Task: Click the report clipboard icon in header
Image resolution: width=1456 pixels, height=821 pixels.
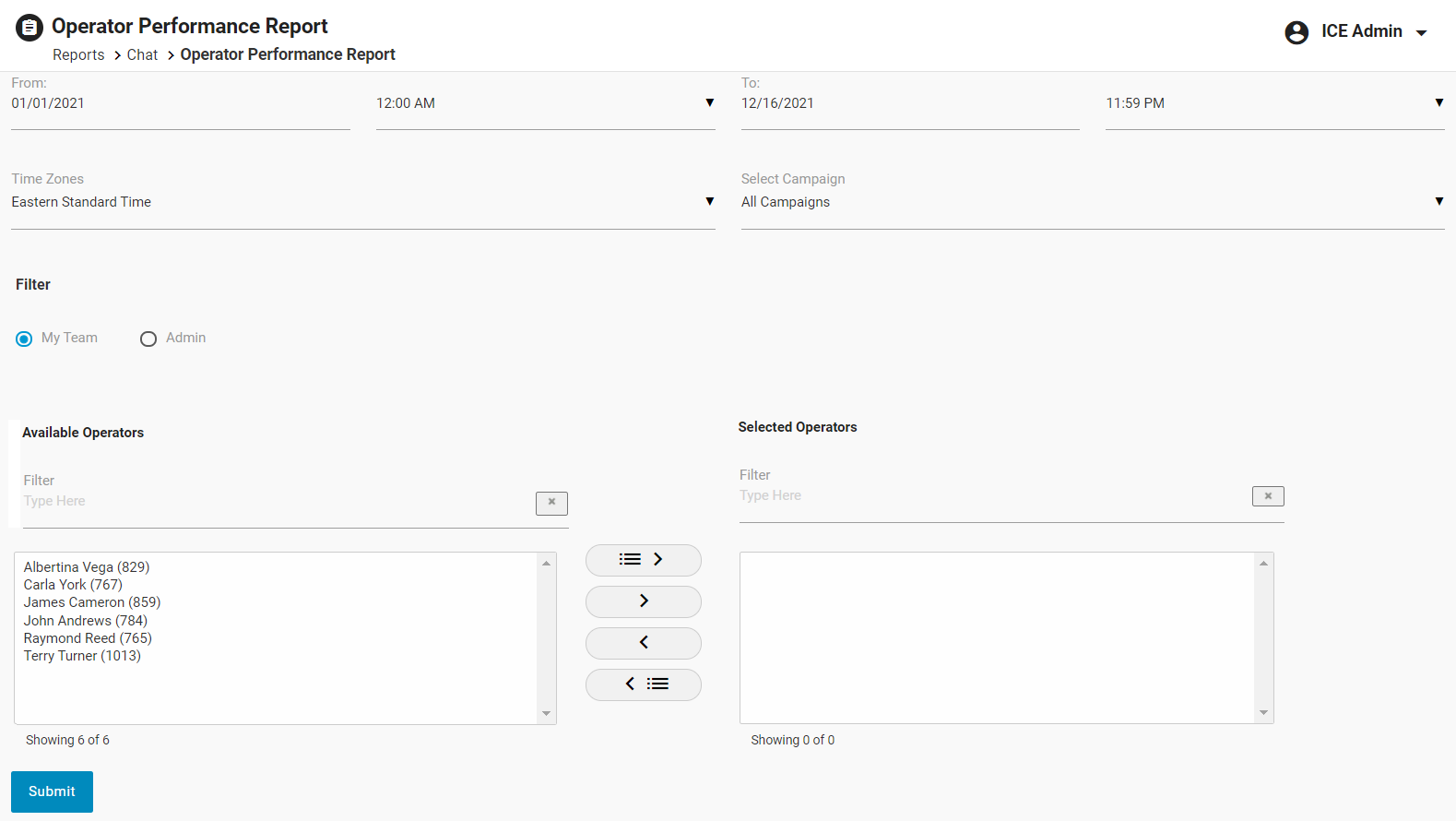Action: [x=30, y=28]
